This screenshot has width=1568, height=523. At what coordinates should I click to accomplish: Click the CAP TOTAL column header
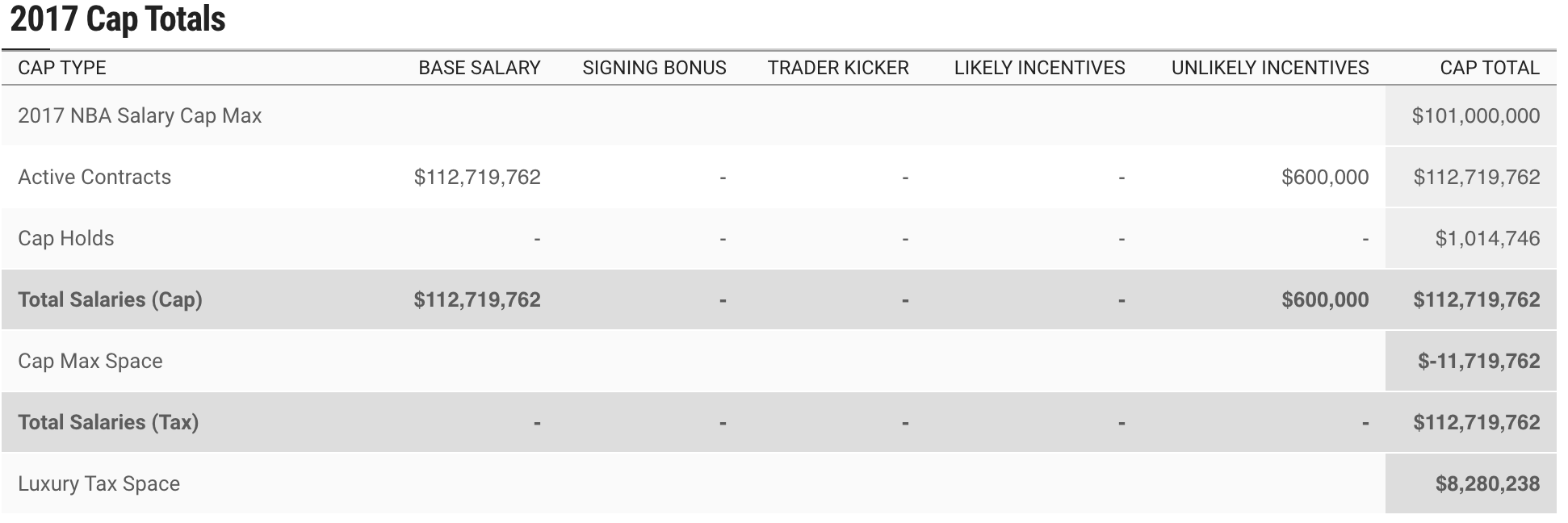point(1490,68)
